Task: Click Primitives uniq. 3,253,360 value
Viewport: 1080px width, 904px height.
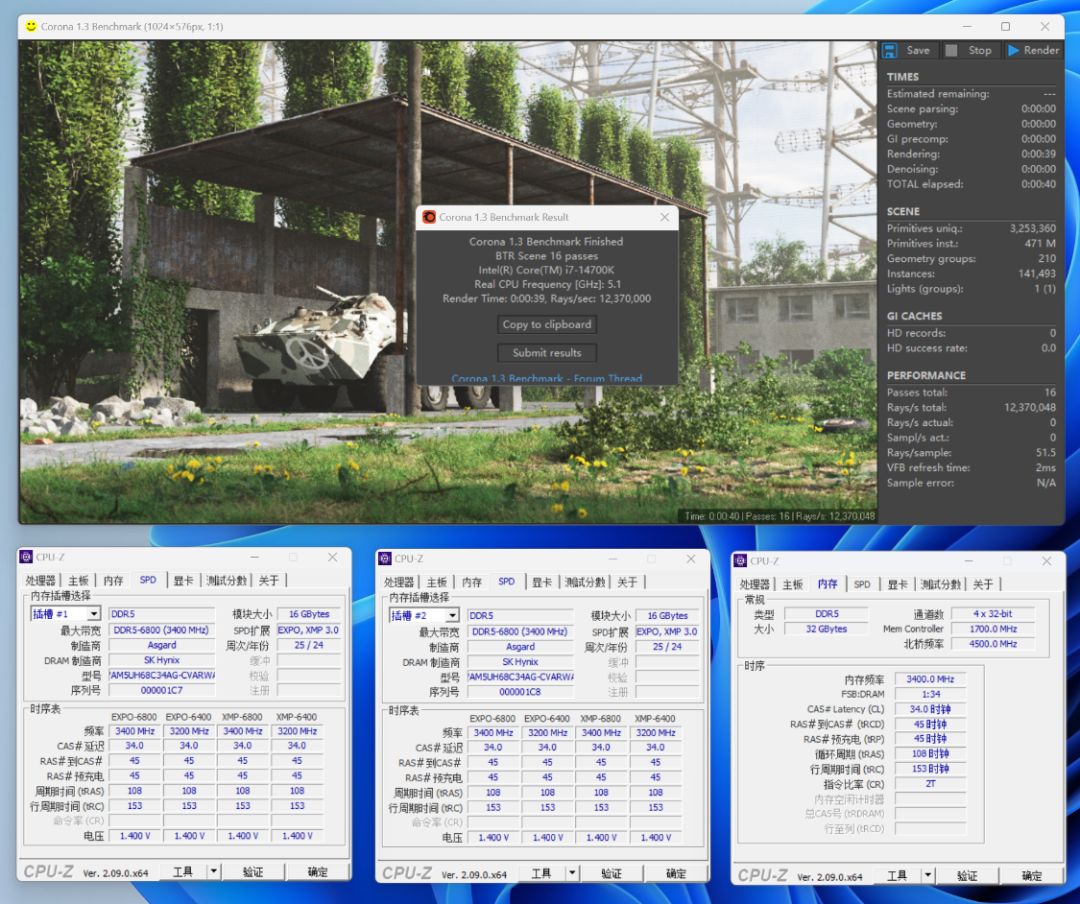Action: point(1032,228)
